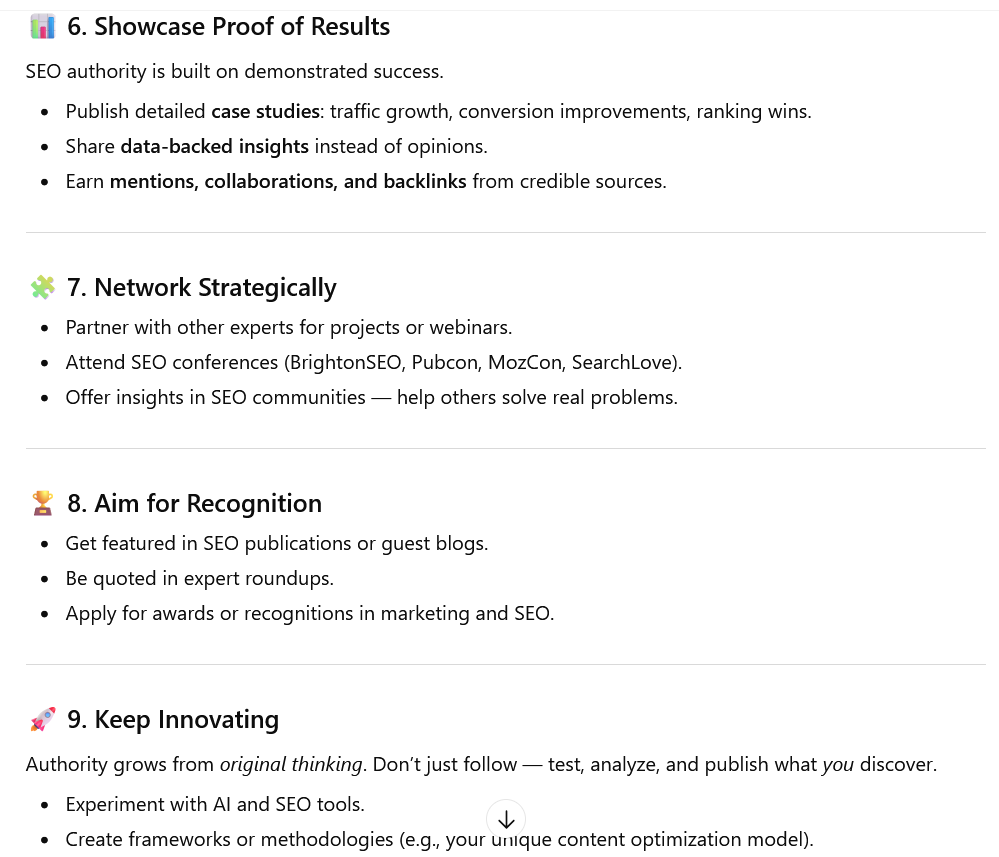Click the scroll-to-bottom arrow button
Image resolution: width=999 pixels, height=857 pixels.
[x=506, y=819]
